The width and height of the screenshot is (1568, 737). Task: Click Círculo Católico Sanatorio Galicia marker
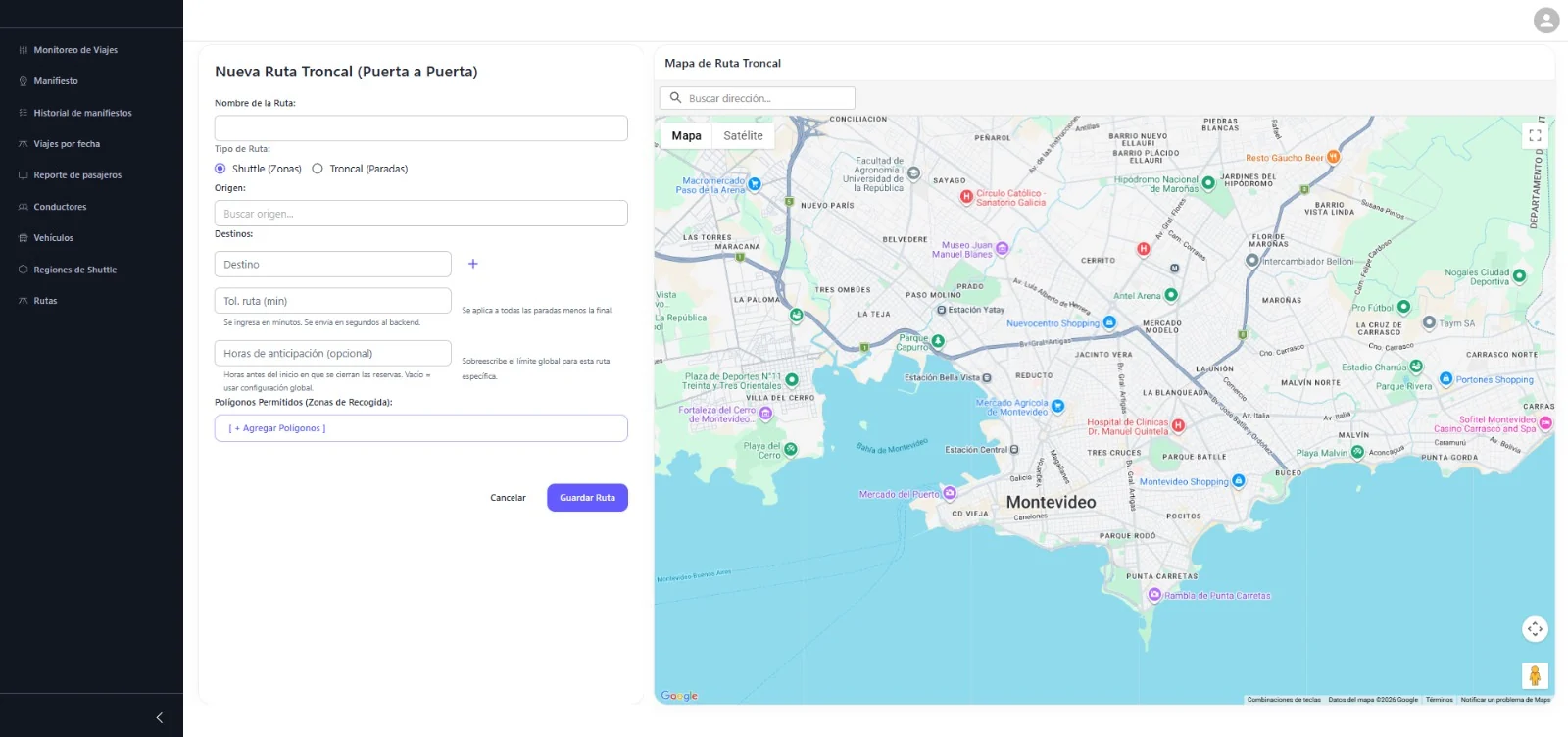click(x=966, y=196)
